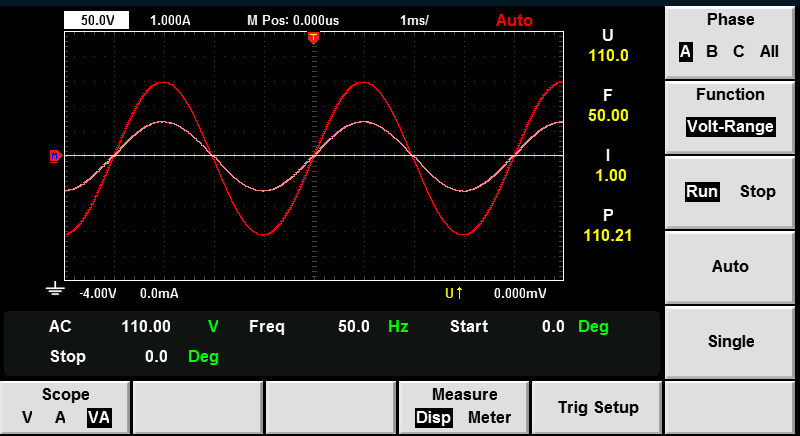800x436 pixels.
Task: Set Scope to V only
Action: [27, 418]
